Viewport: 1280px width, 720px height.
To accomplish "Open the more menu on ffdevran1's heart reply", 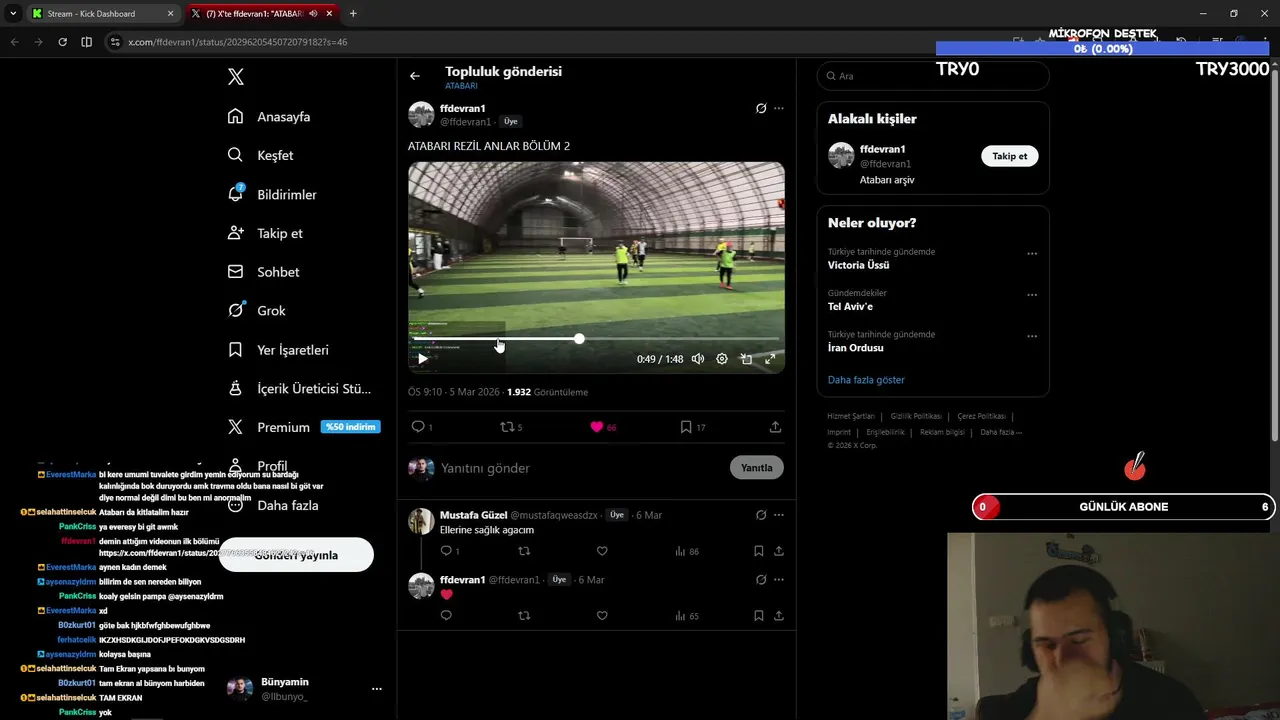I will click(x=779, y=580).
